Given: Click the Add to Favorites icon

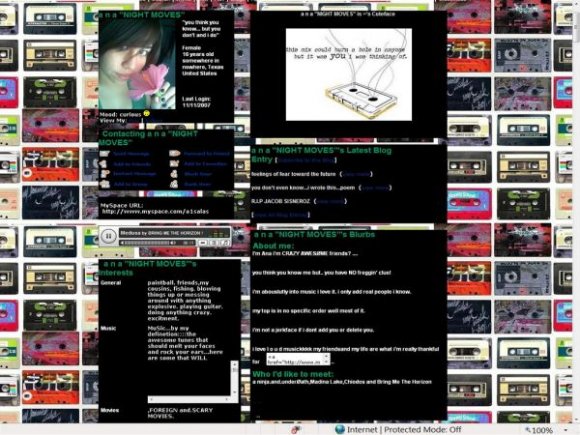Looking at the screenshot, I should pos(174,163).
